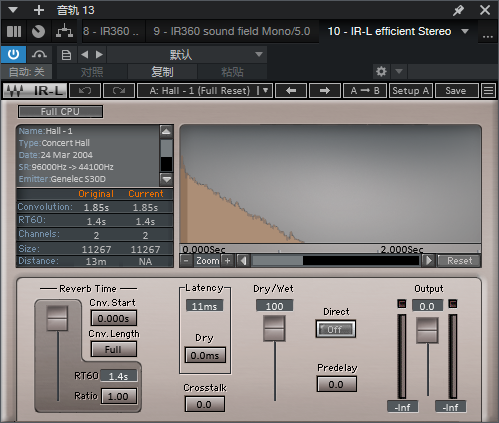This screenshot has height=423, width=499.
Task: Click the Predelay 0.0 field
Action: point(336,384)
